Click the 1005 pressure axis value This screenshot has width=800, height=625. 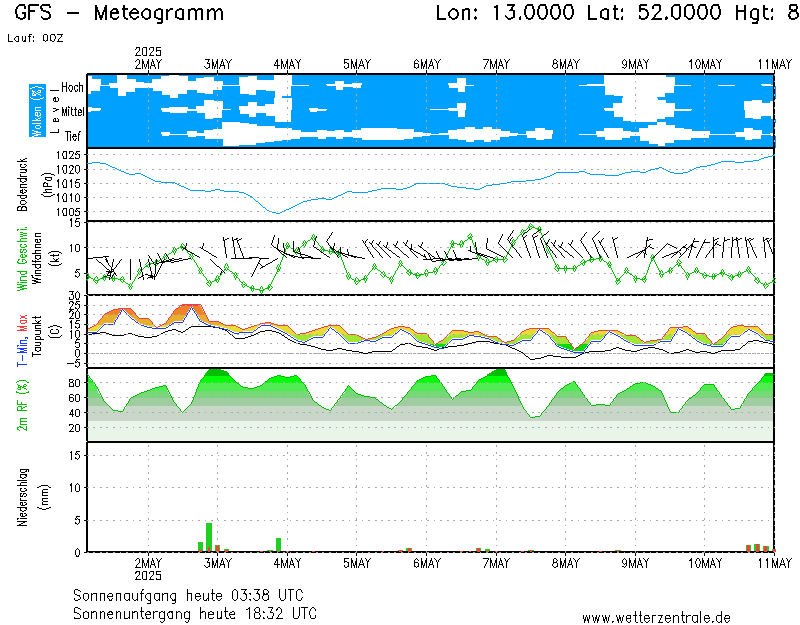click(69, 212)
